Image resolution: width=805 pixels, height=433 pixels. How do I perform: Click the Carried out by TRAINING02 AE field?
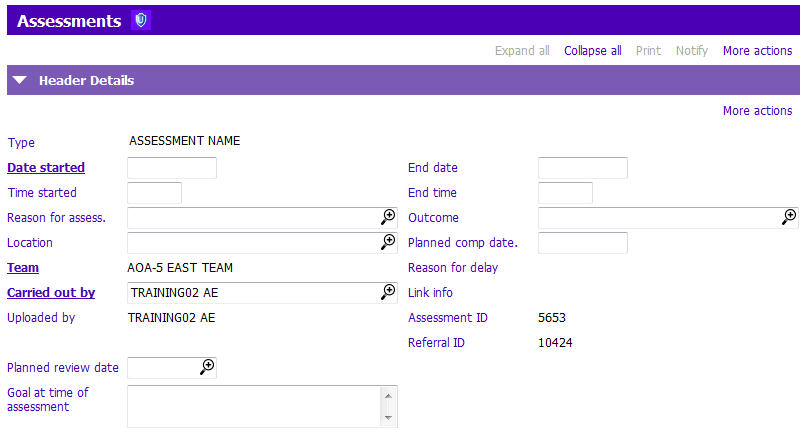pos(262,293)
